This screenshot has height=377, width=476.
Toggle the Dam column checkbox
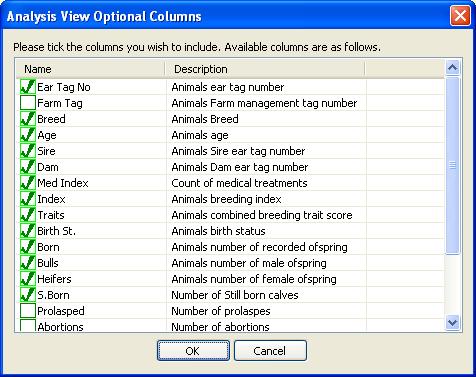point(28,167)
